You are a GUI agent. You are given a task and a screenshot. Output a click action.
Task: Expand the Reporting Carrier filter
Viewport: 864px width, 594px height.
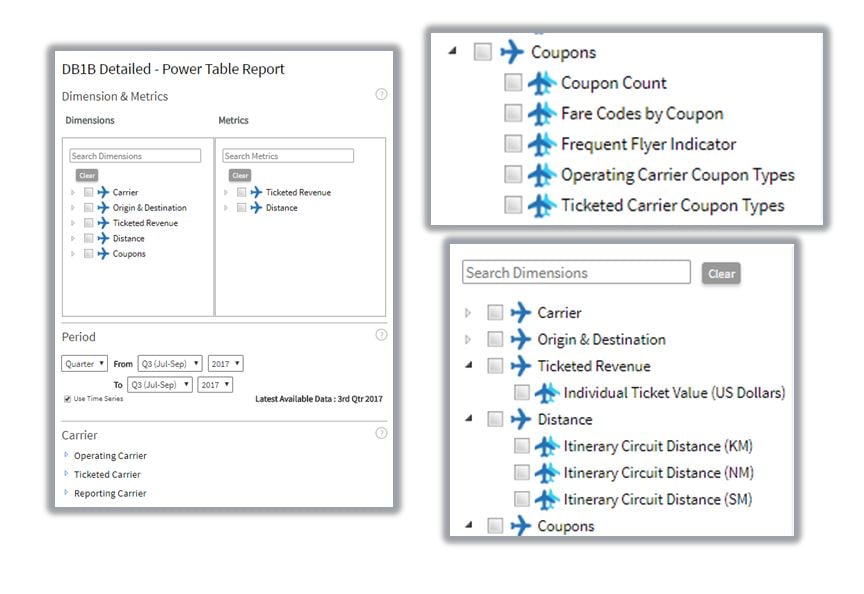[x=109, y=493]
